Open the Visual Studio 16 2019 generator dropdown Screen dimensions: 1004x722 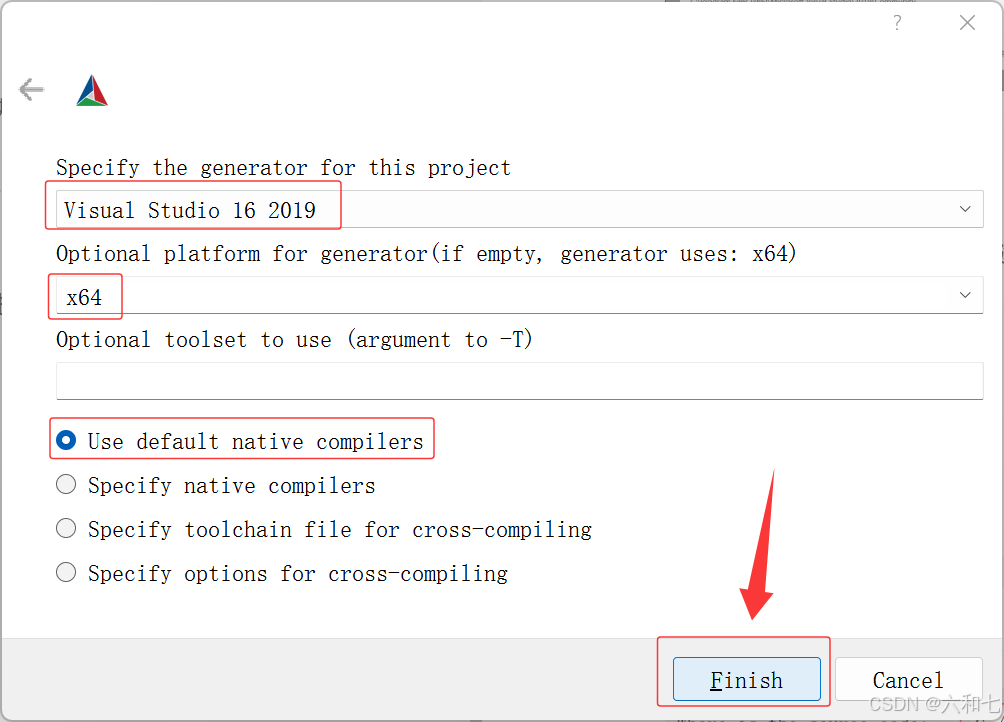pyautogui.click(x=519, y=209)
